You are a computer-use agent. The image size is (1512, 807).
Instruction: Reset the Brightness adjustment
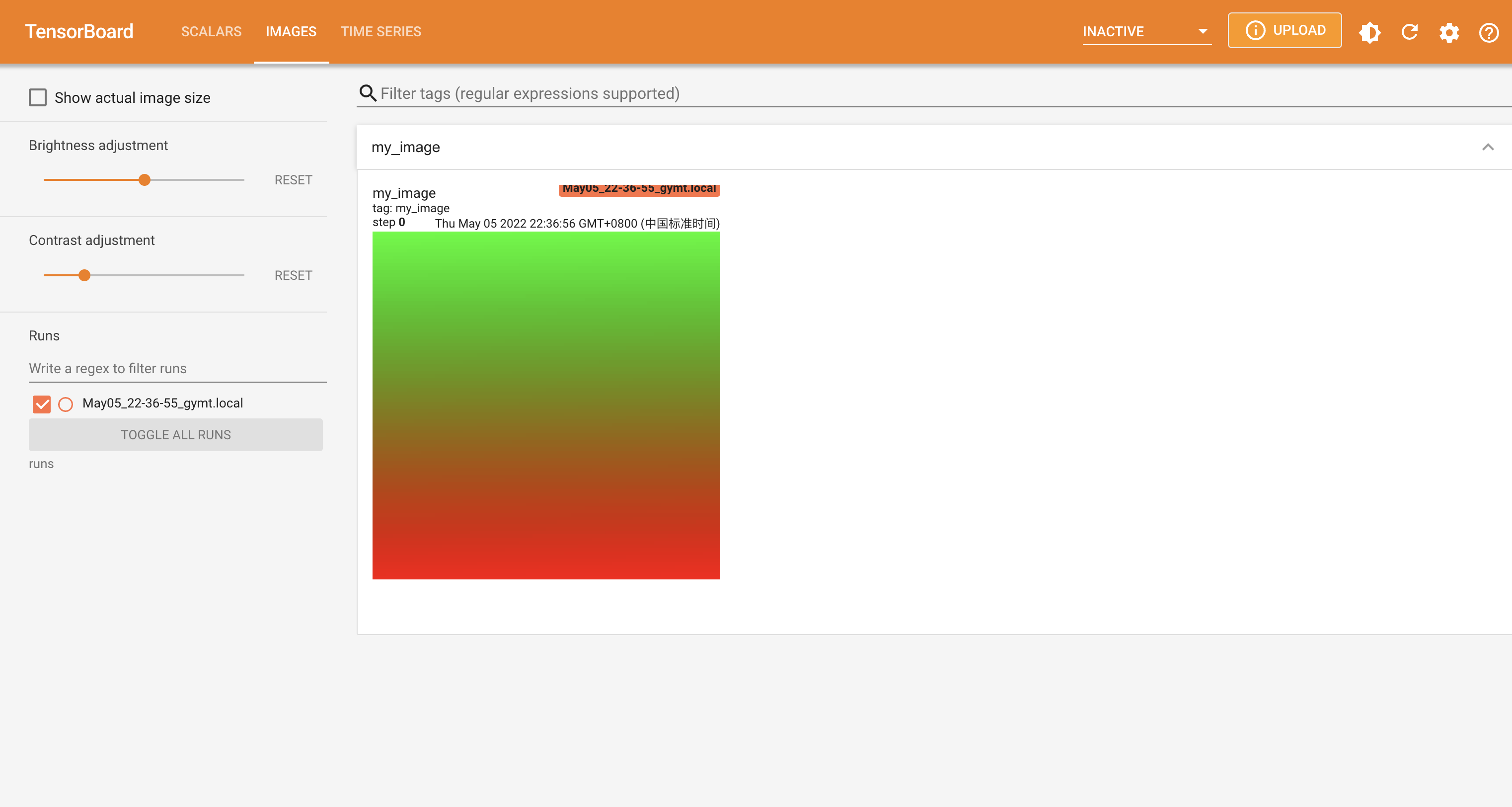coord(293,180)
